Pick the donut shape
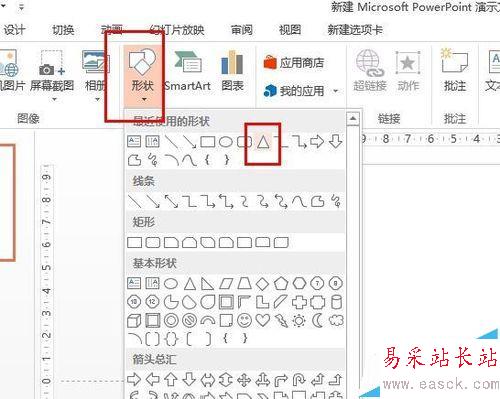Viewport: 500px width, 399px height. (171, 321)
